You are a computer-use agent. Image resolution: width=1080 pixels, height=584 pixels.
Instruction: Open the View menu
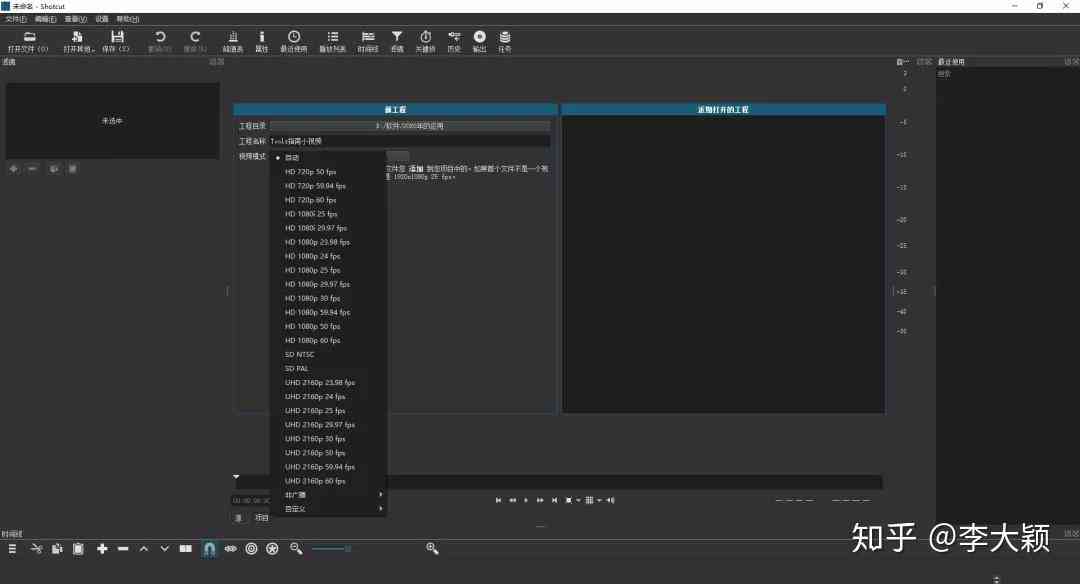coord(76,19)
